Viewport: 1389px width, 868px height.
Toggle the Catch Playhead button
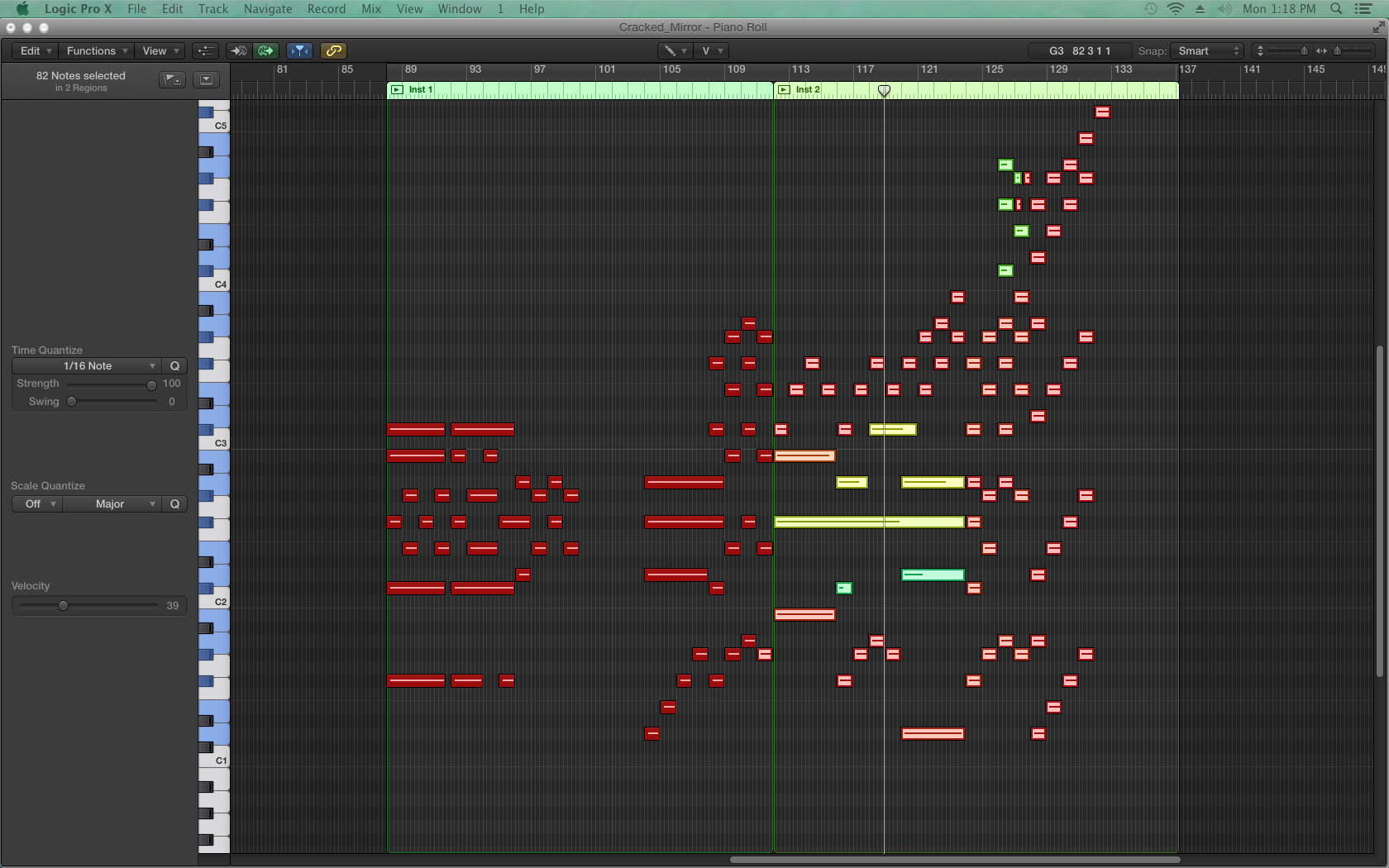coord(299,51)
